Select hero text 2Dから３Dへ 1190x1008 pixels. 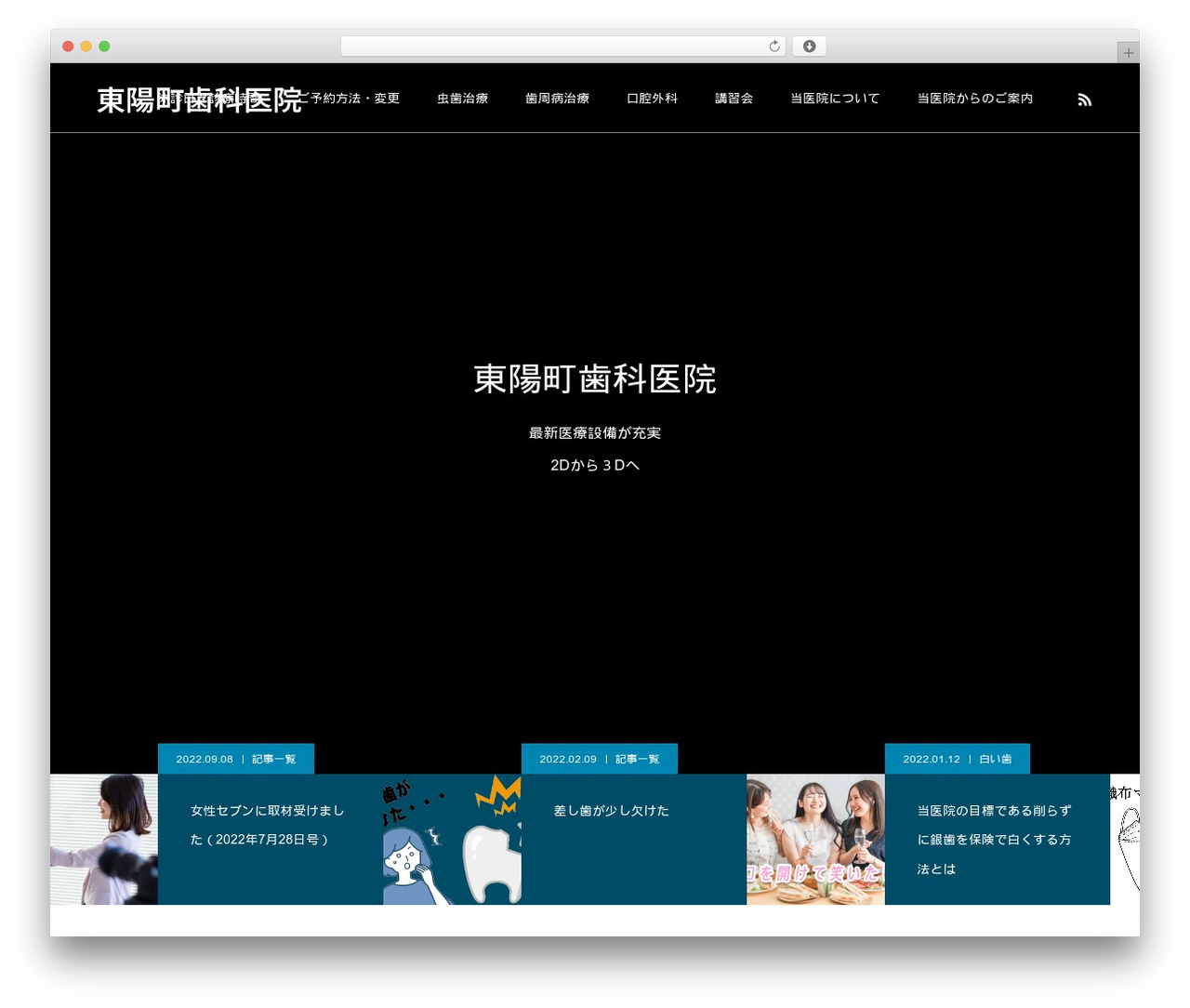(x=595, y=465)
